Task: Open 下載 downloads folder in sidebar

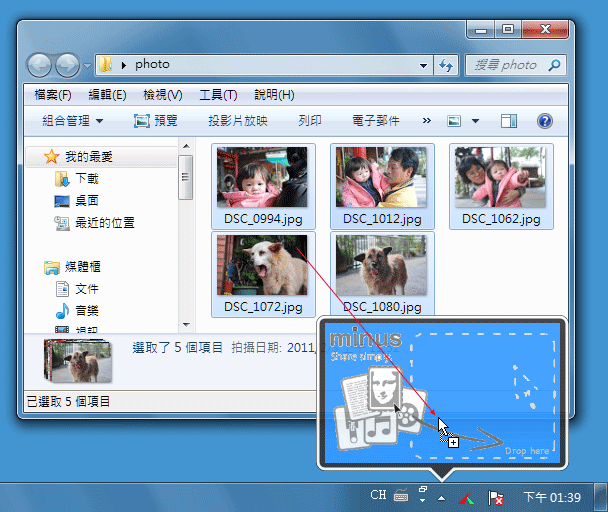Action: pyautogui.click(x=77, y=178)
